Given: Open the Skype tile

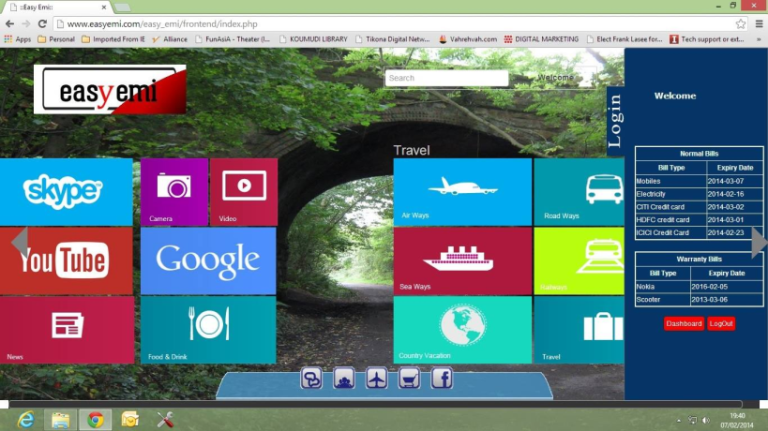Looking at the screenshot, I should [66, 192].
